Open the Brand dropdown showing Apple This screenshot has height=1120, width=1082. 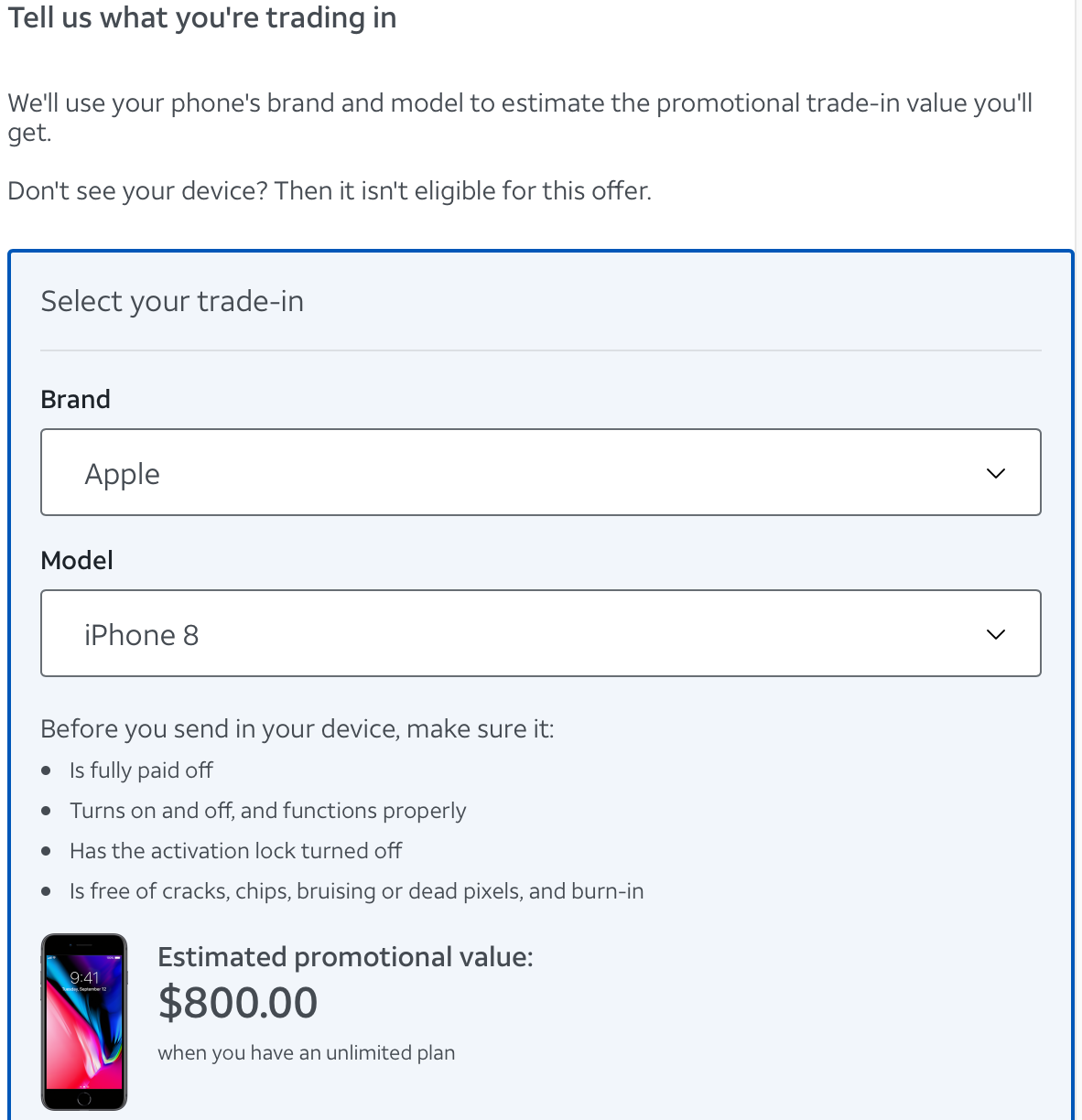(x=540, y=472)
